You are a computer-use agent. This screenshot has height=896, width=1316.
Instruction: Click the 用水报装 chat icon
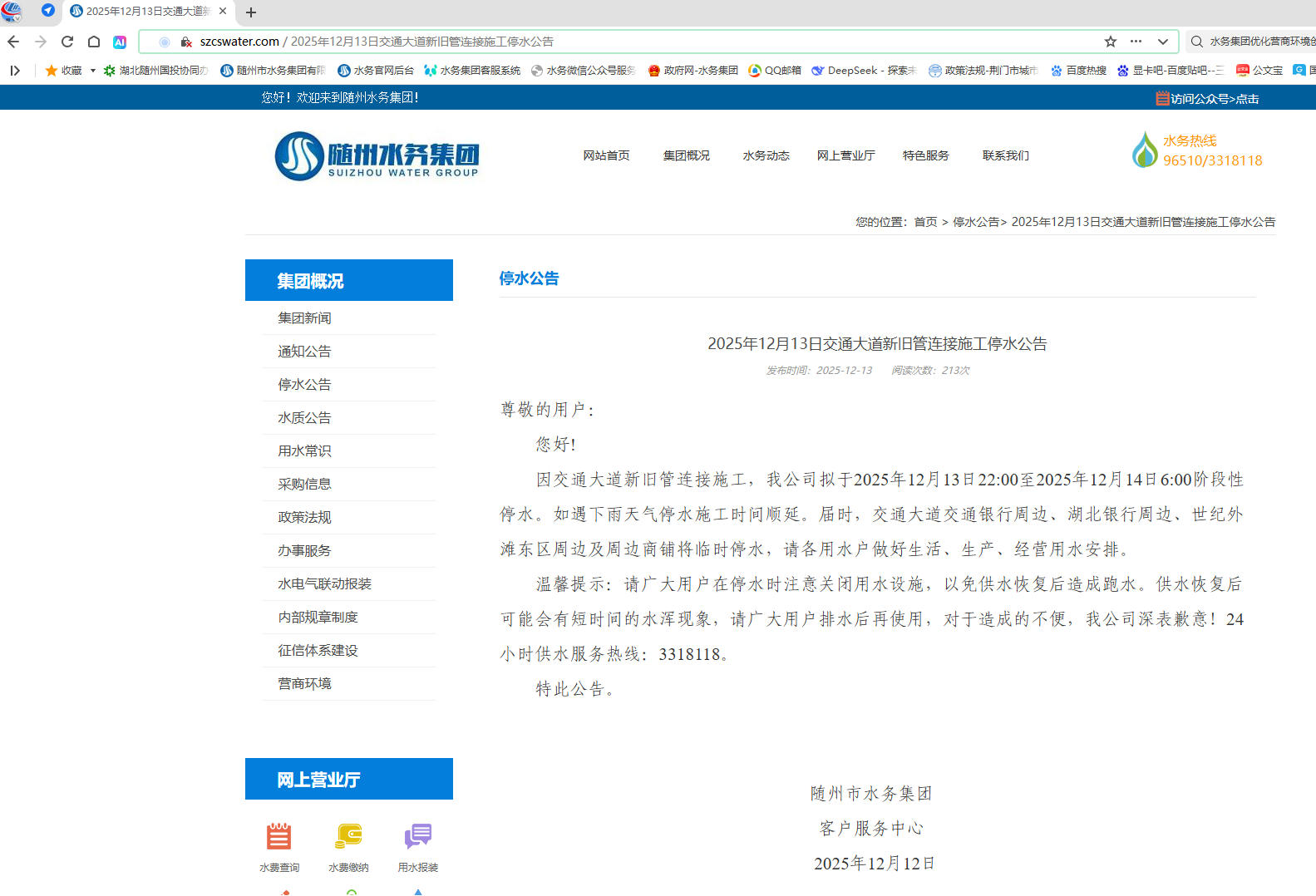417,835
